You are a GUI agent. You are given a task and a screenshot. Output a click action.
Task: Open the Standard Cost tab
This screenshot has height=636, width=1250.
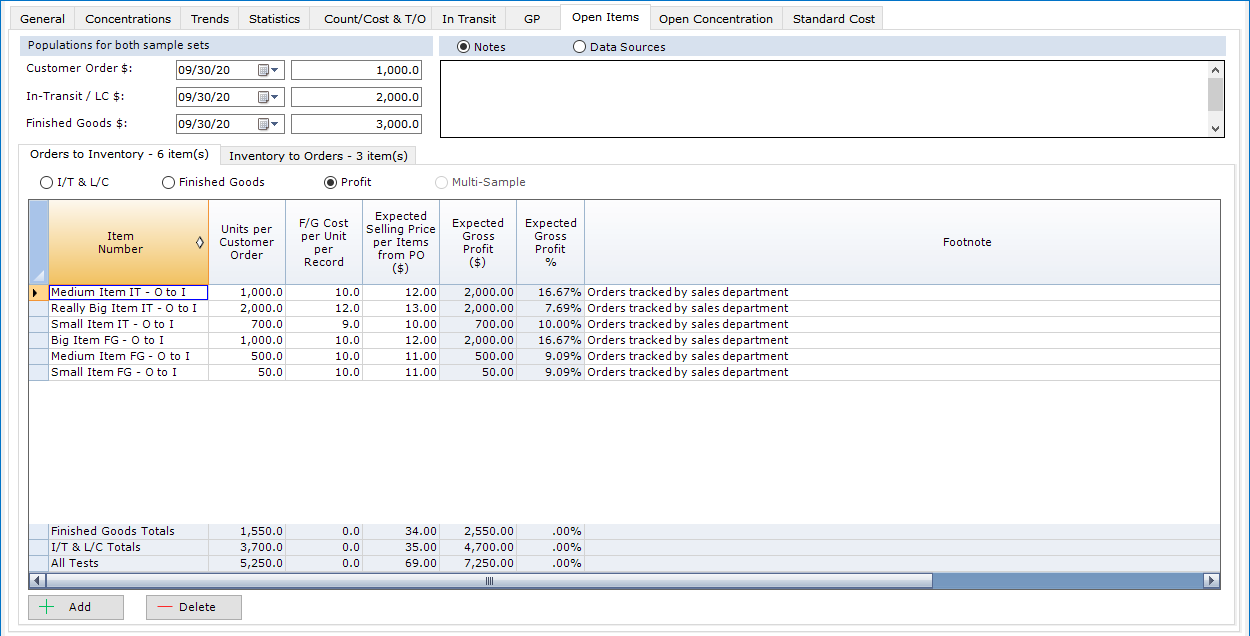coord(832,18)
